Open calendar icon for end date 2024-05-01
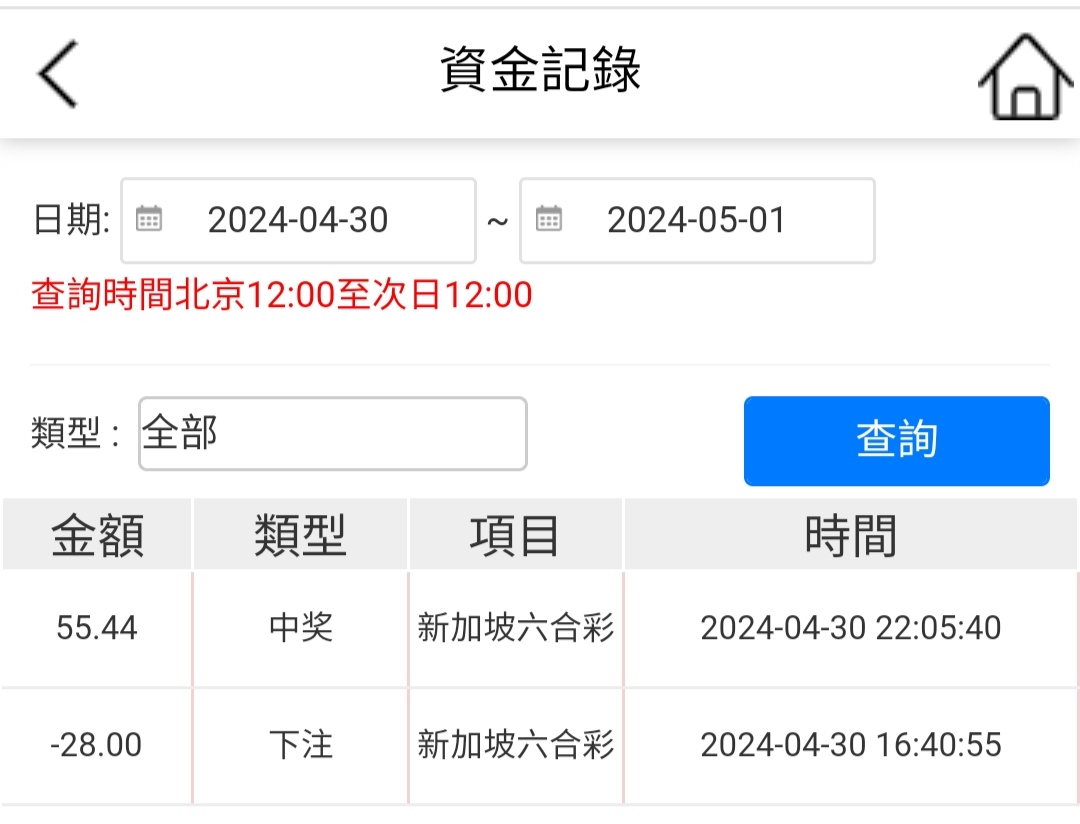This screenshot has height=824, width=1080. (548, 219)
